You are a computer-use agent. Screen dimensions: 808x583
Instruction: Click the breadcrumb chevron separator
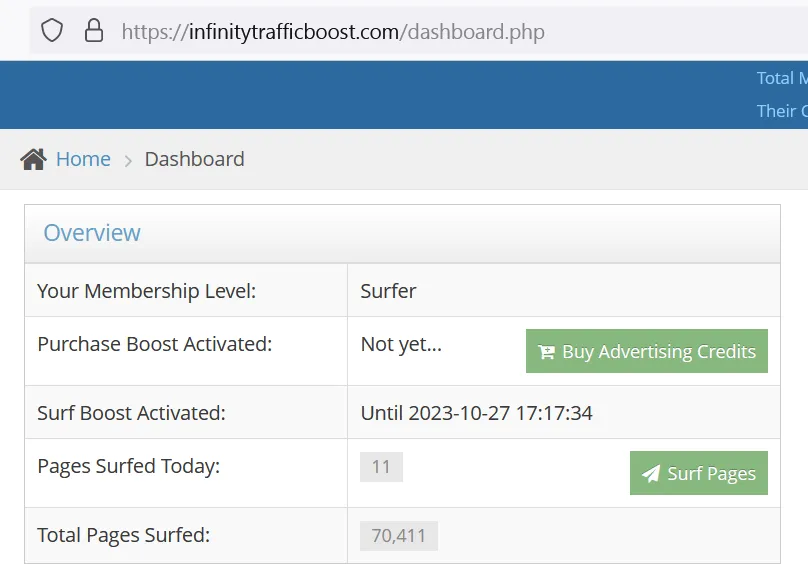tap(128, 160)
